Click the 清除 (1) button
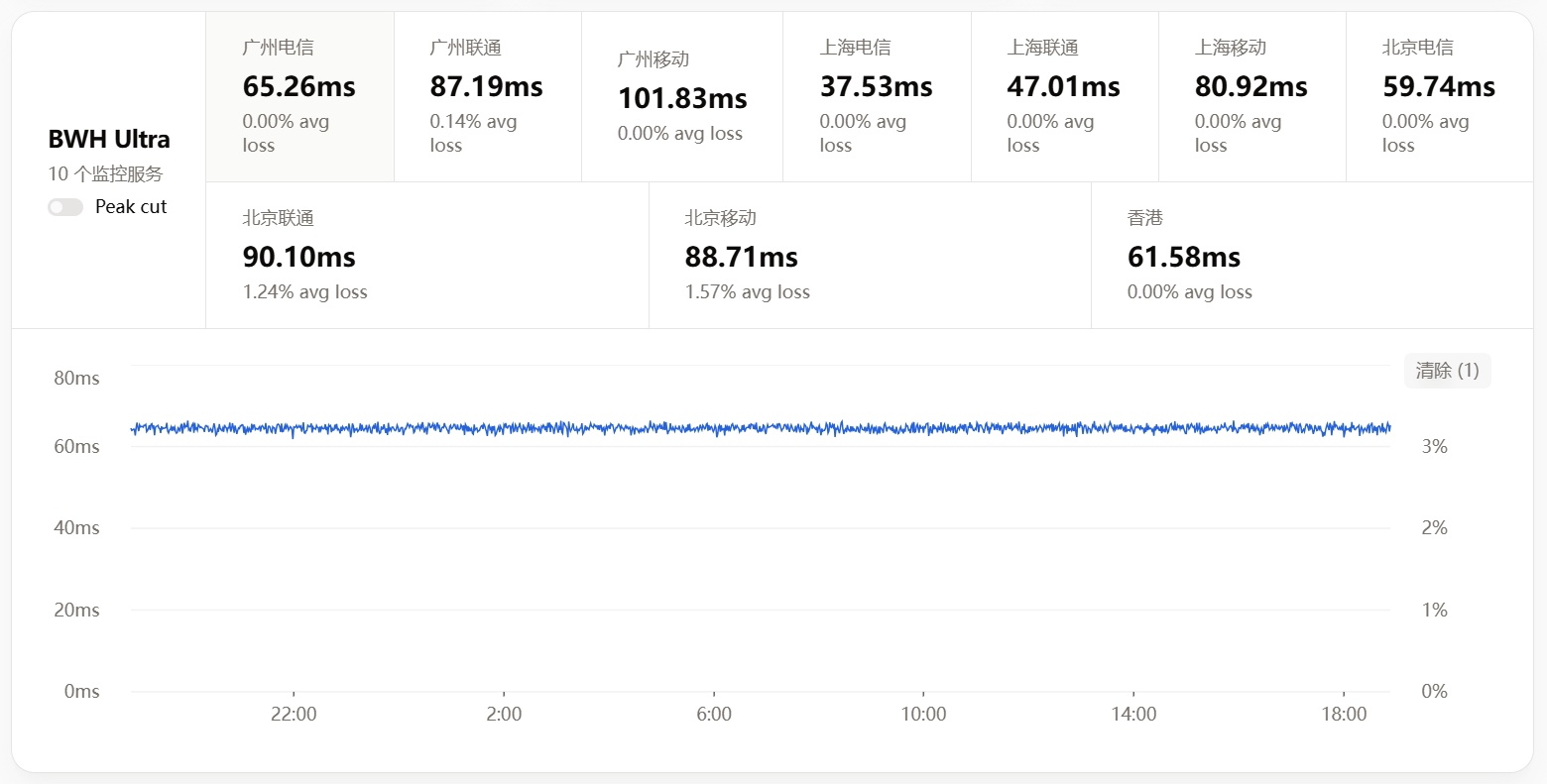This screenshot has height=784, width=1547. click(x=1447, y=371)
